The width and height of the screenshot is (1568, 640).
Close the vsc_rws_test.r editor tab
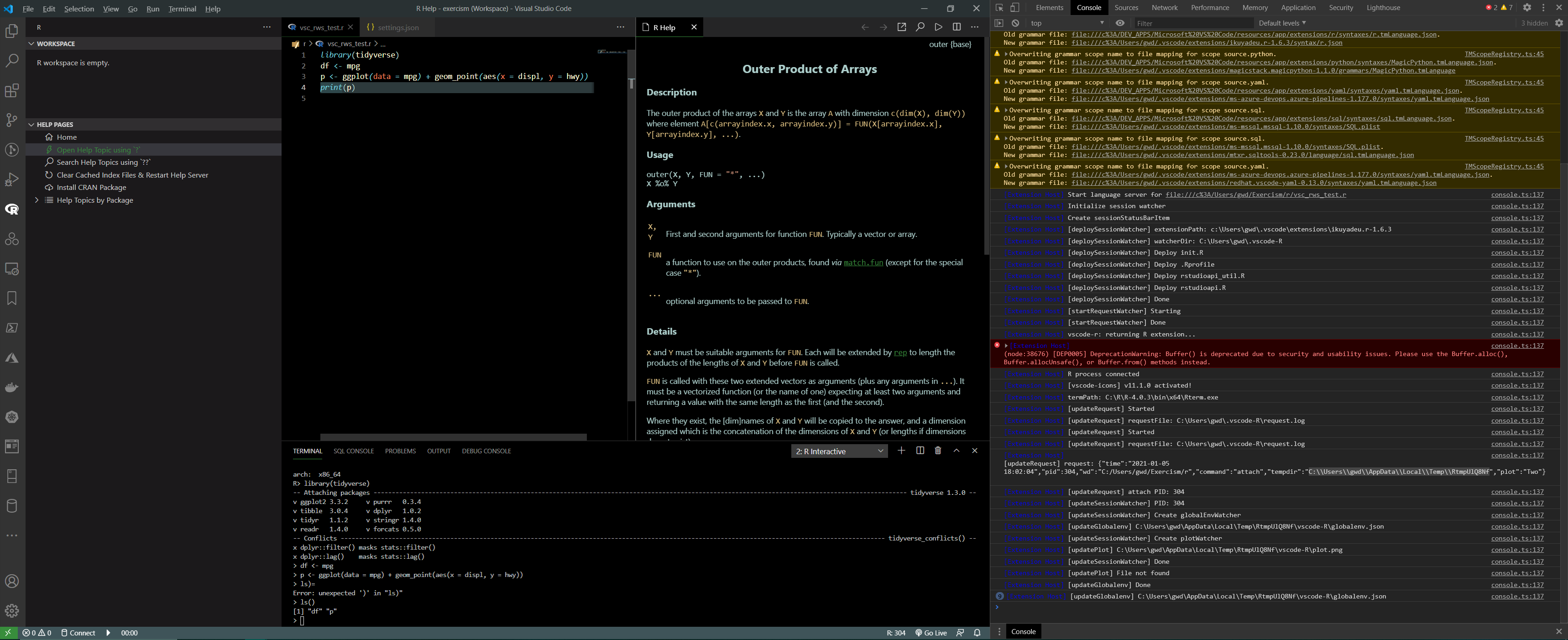click(350, 27)
